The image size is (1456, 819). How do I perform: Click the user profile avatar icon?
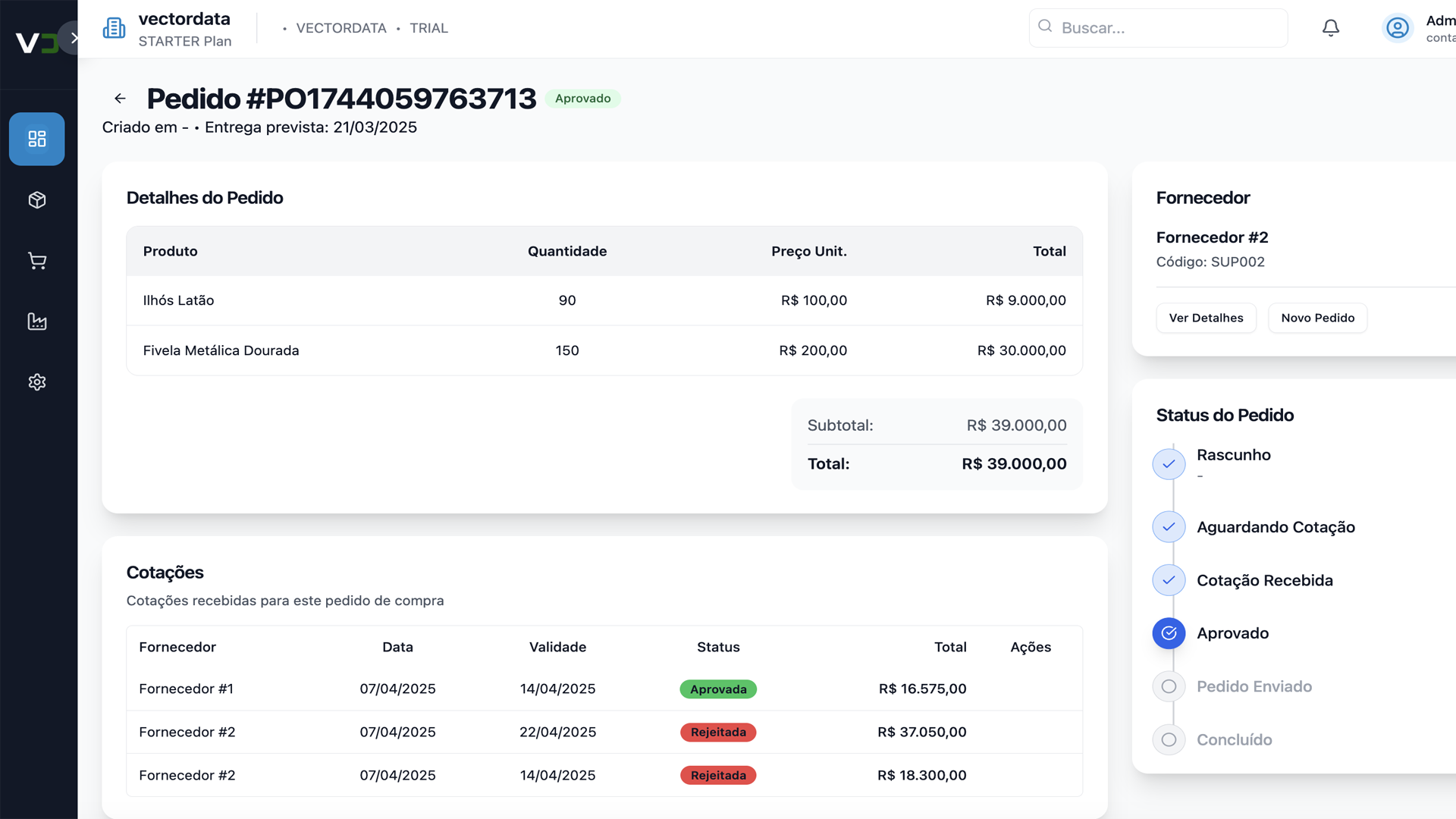tap(1397, 28)
